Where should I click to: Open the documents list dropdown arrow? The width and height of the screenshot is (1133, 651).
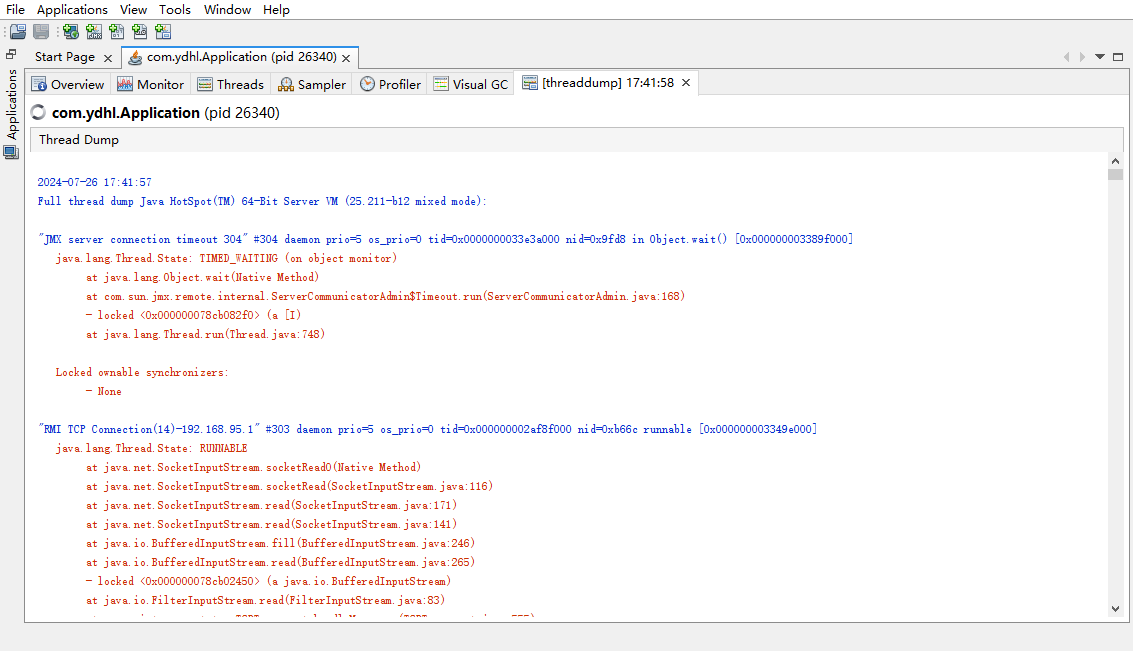[x=1101, y=57]
